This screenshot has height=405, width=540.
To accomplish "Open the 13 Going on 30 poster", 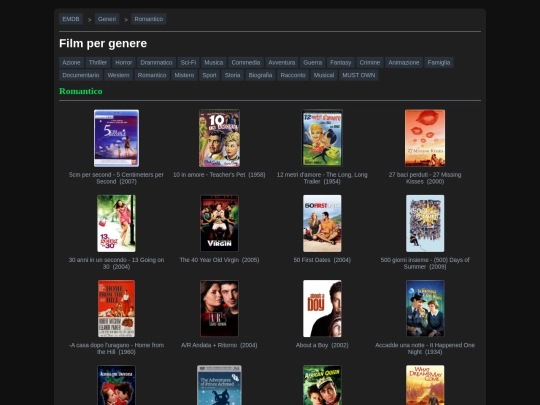I will (116, 223).
